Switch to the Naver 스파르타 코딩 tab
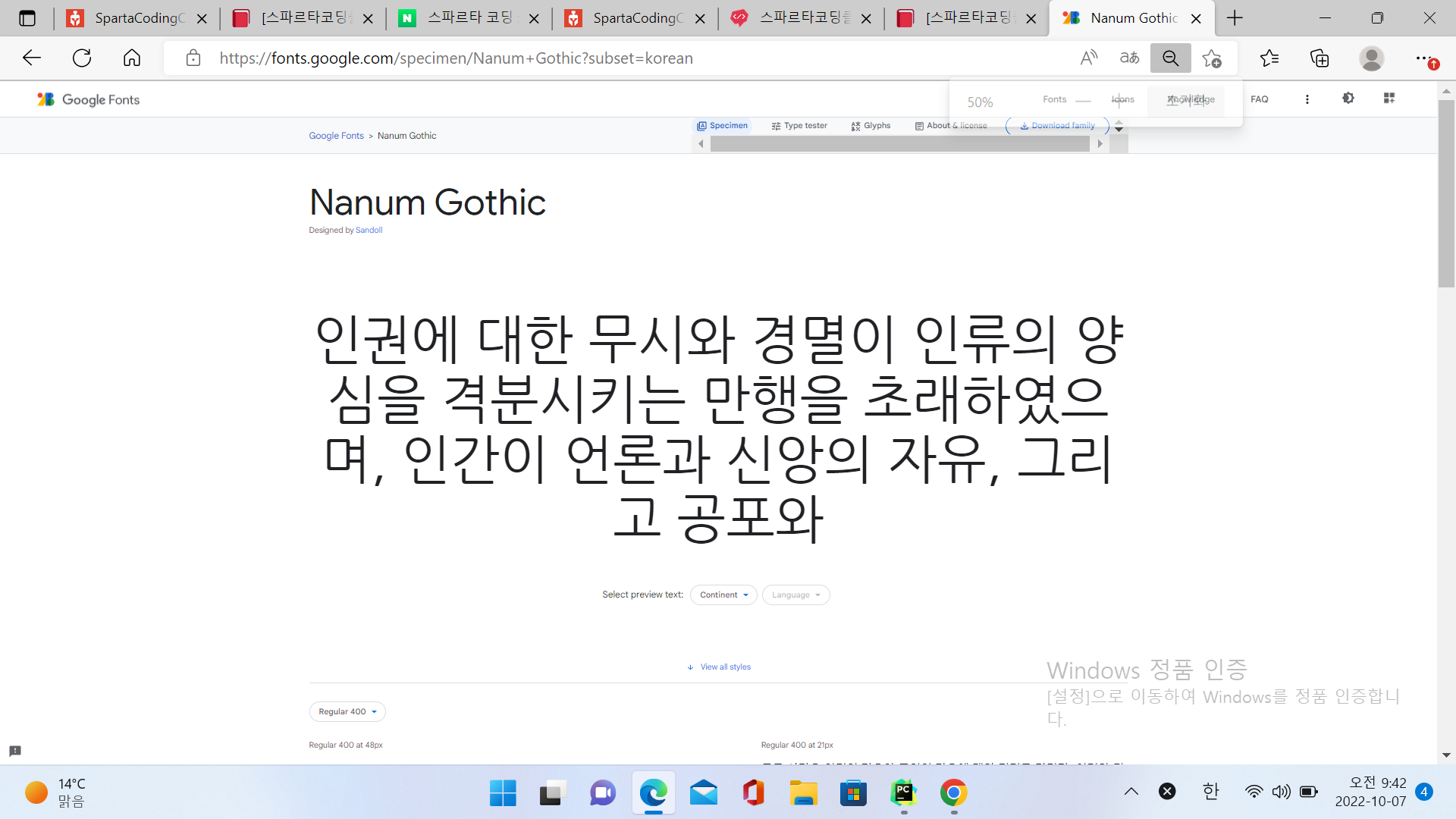 click(469, 18)
